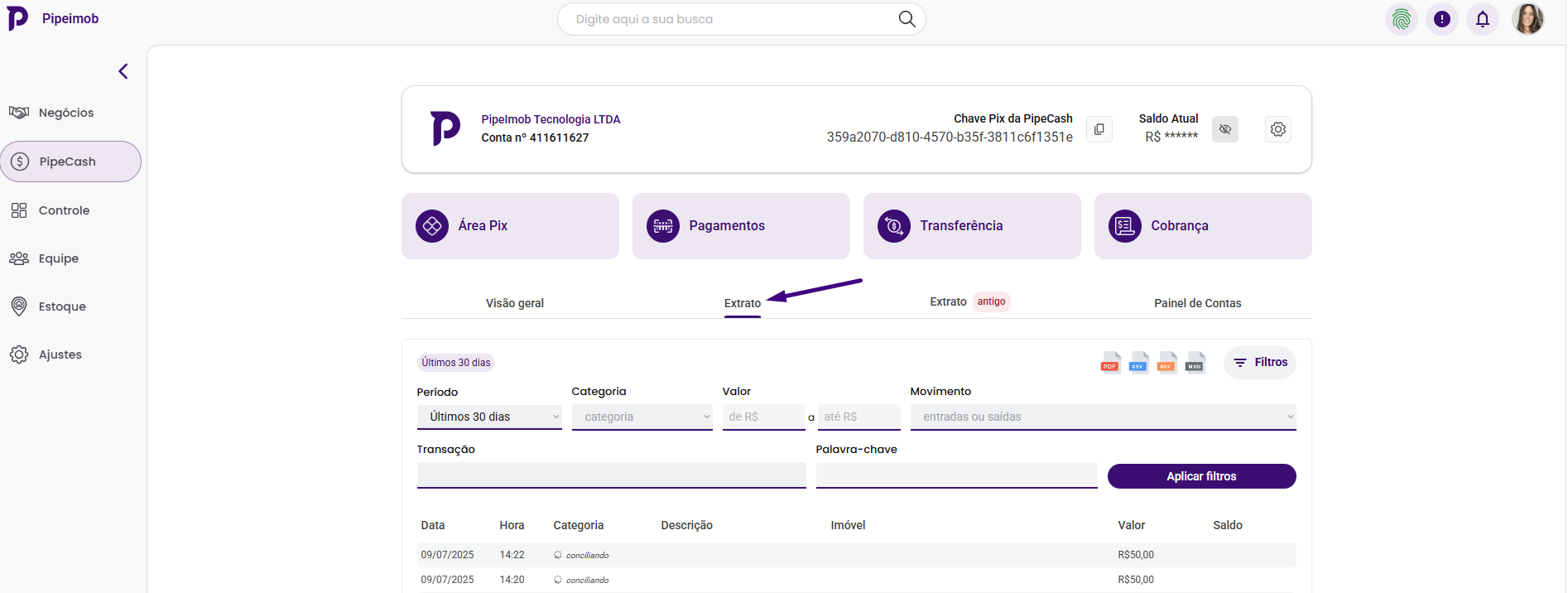Open Estoque in the sidebar
Viewport: 1568px width, 593px height.
pos(48,306)
